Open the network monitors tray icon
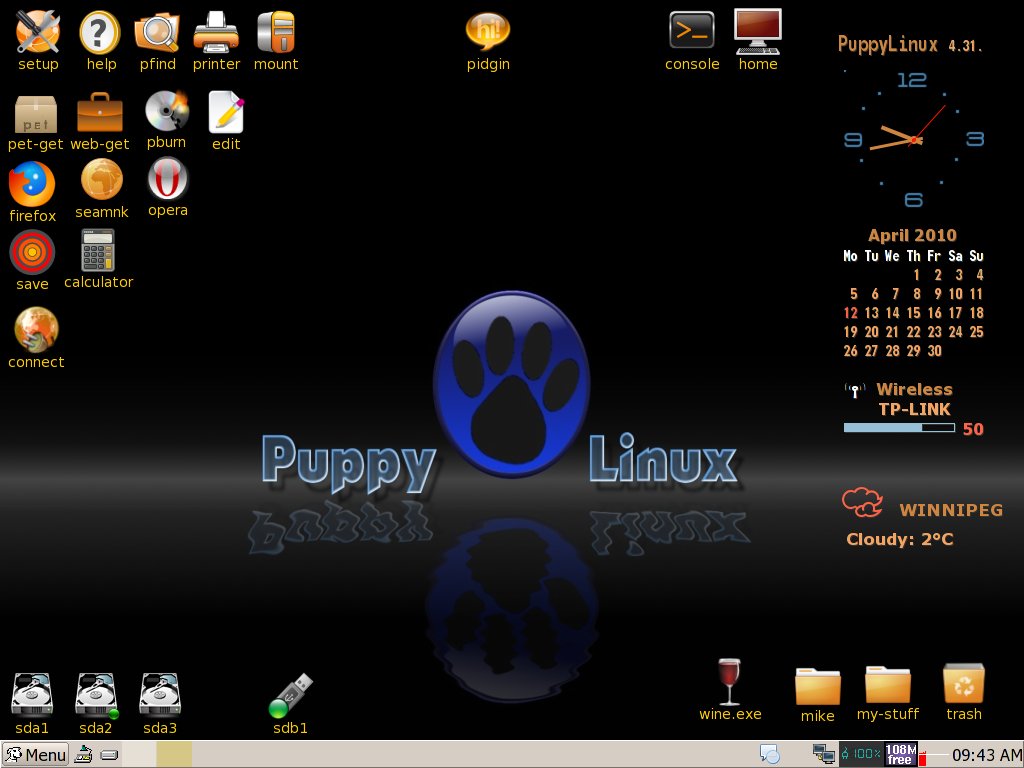Screen dimensions: 1024x768 coord(824,755)
